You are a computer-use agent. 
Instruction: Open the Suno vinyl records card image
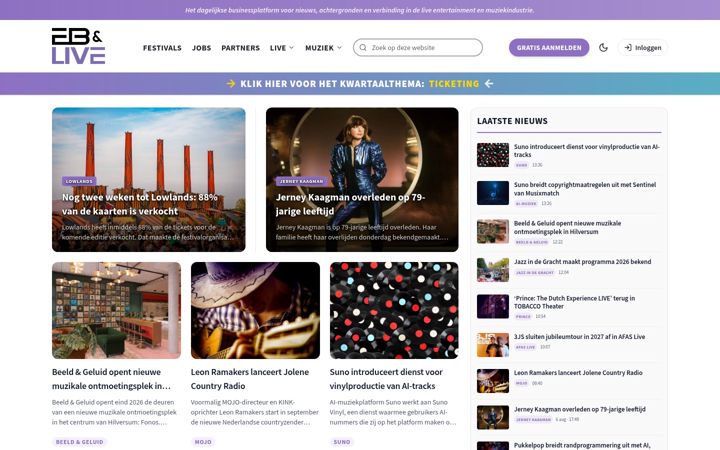click(x=394, y=310)
